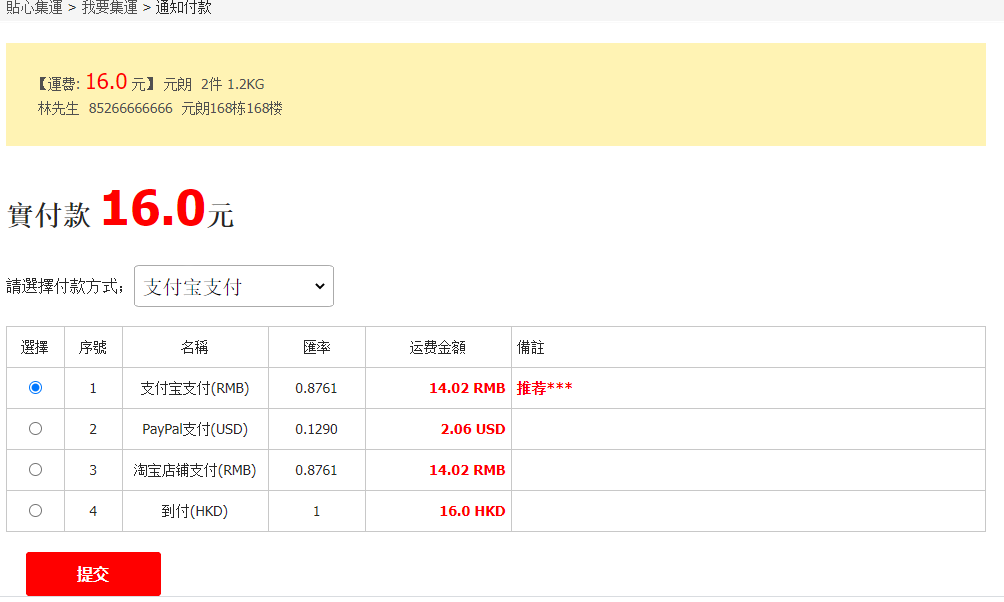
Task: Click the 16.0 HKD amount cell
Action: 472,511
